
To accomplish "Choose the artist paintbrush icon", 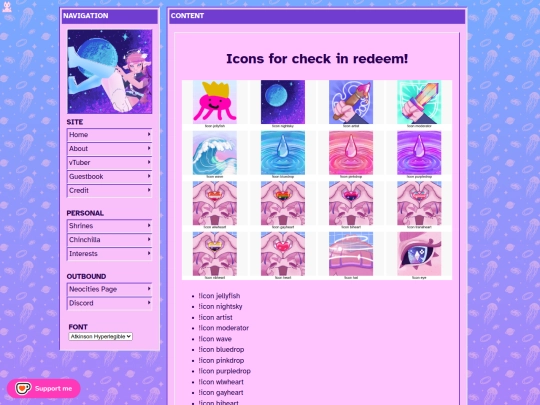I will (x=351, y=102).
